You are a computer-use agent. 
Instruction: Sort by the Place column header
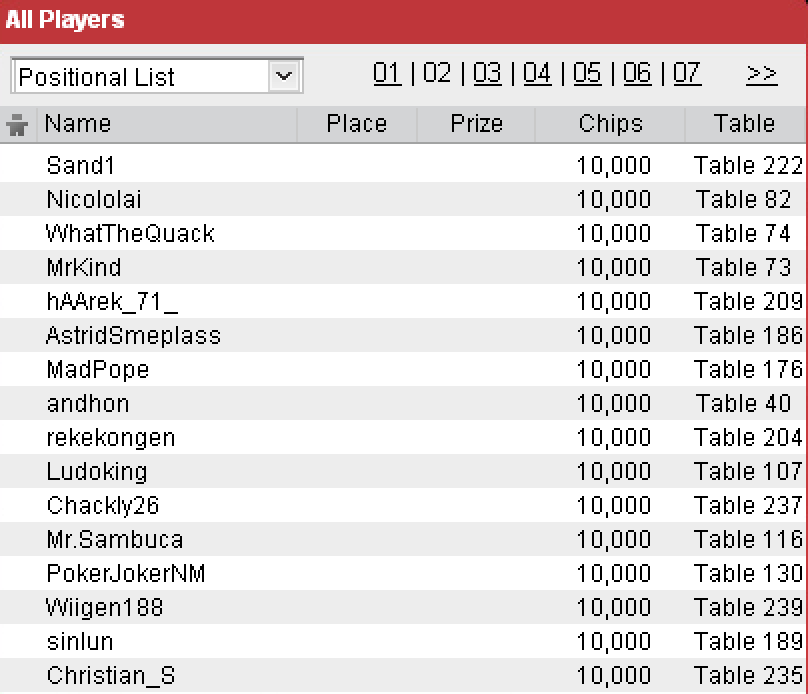357,125
